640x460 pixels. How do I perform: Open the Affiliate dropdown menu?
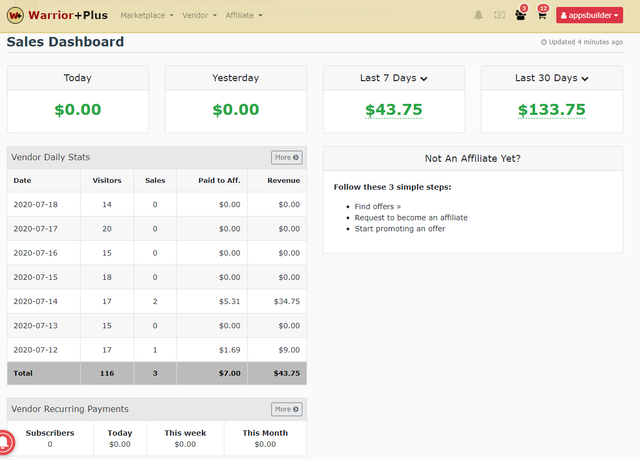pyautogui.click(x=244, y=15)
